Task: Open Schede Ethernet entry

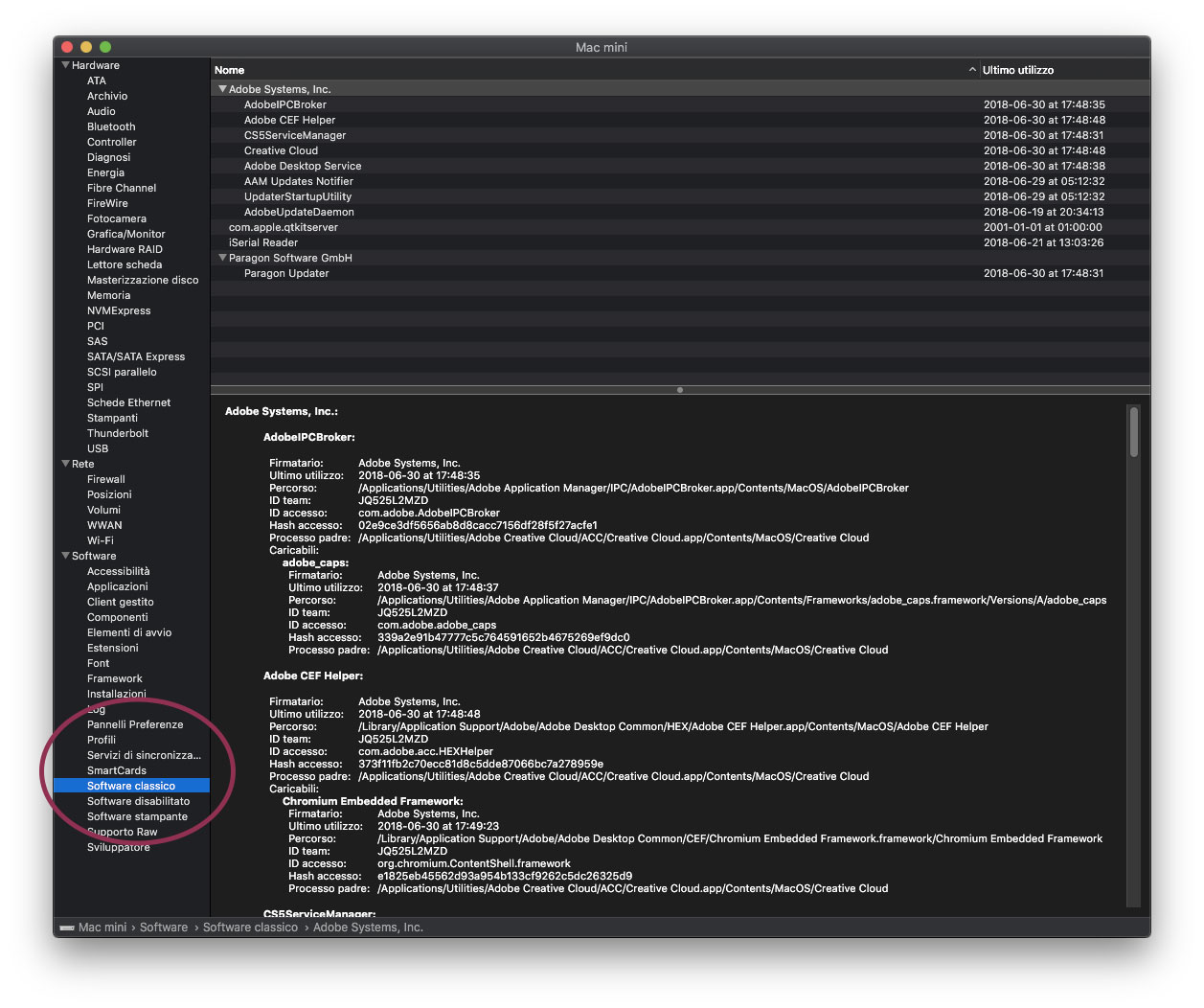Action: click(128, 402)
